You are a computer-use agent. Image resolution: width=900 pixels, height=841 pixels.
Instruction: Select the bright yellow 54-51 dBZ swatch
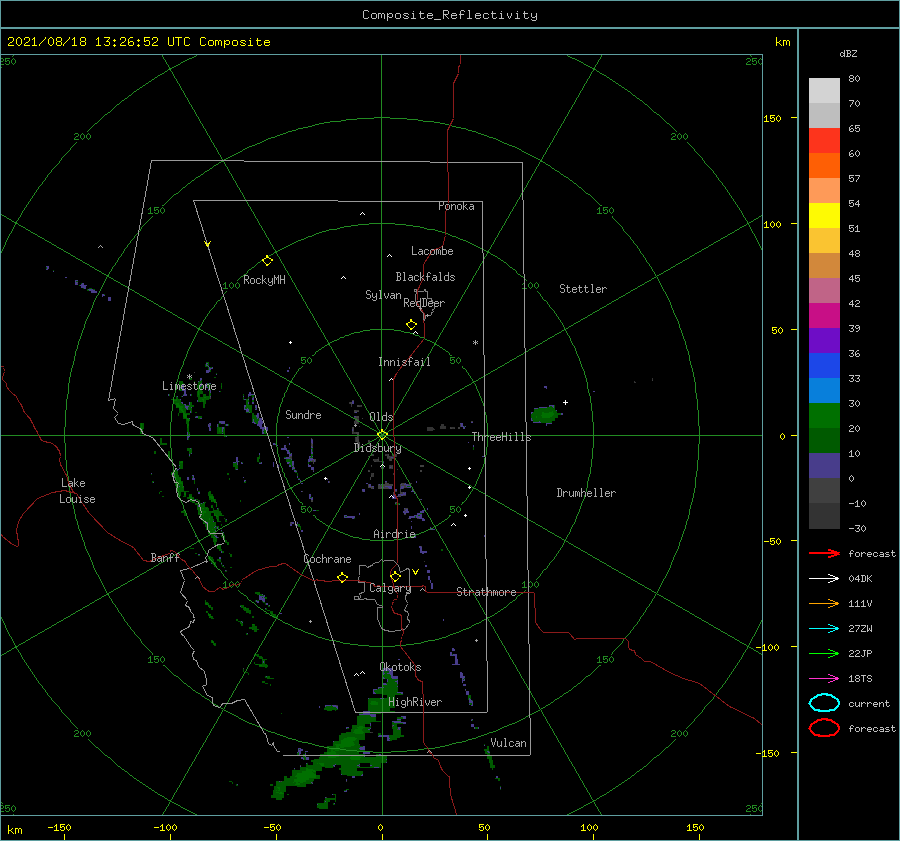click(x=824, y=216)
